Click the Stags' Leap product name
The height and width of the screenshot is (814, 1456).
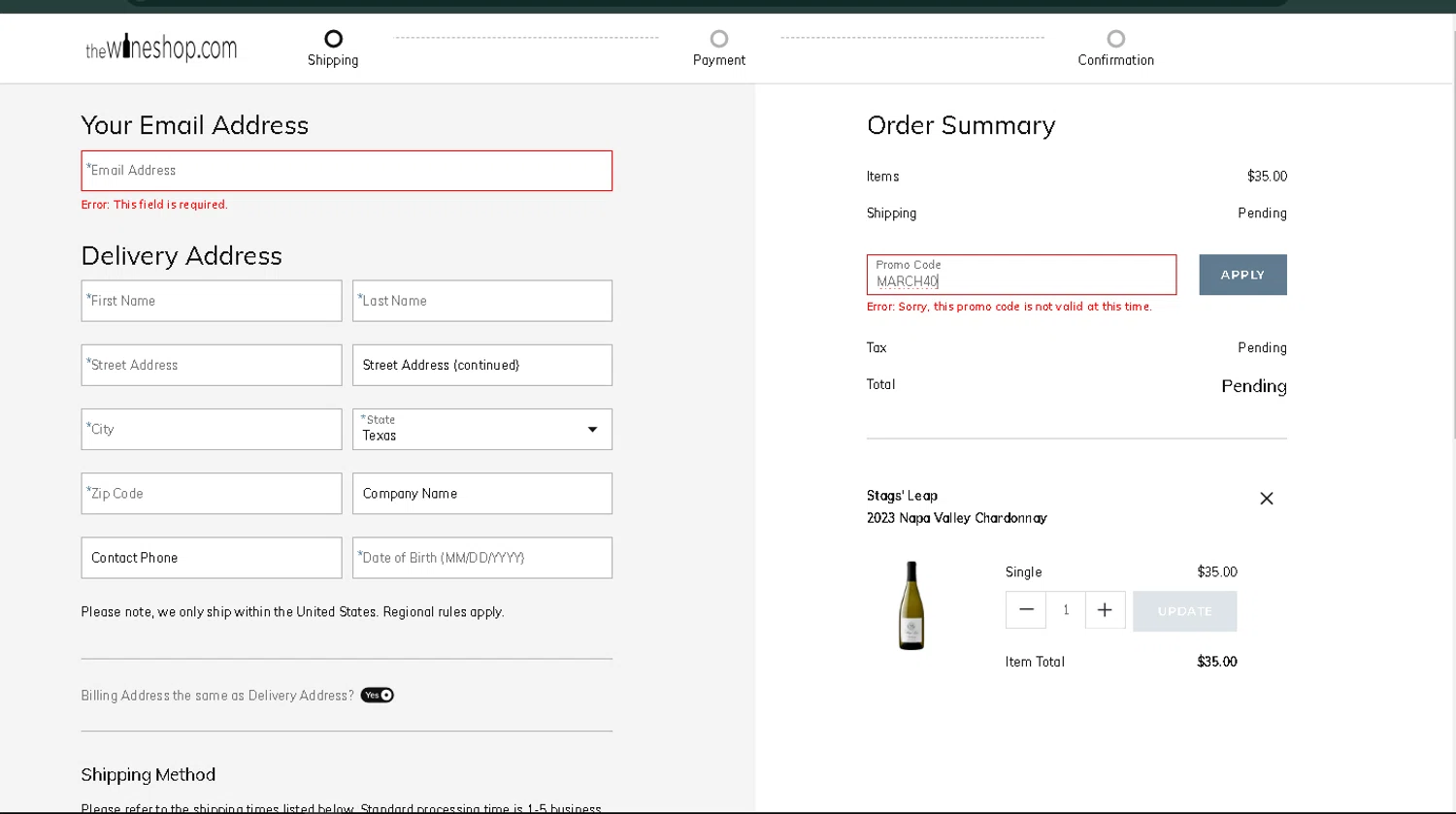903,495
